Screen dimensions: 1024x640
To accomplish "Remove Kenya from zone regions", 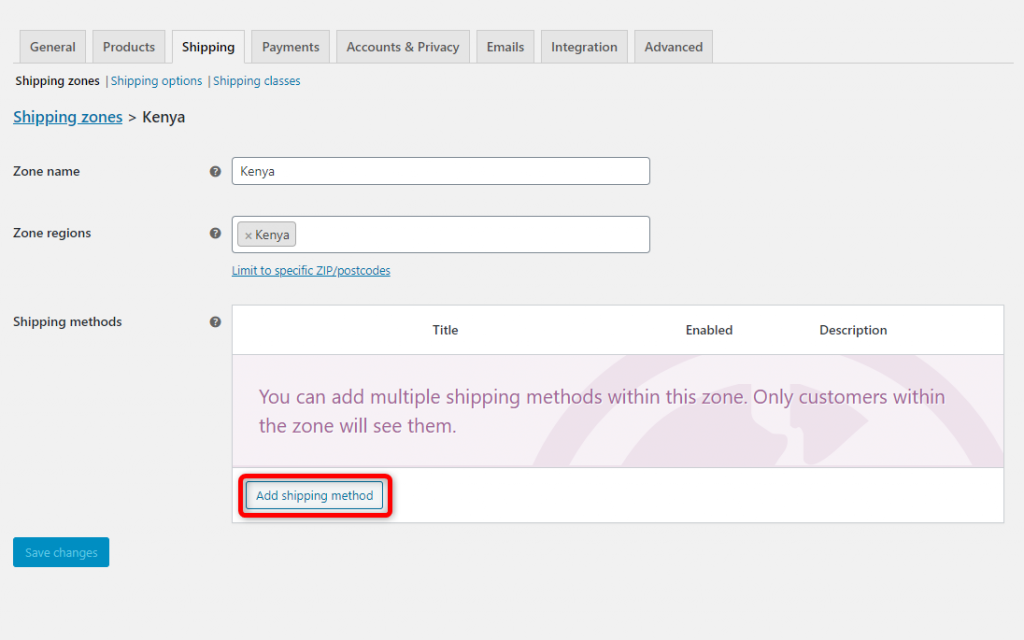I will click(x=246, y=234).
